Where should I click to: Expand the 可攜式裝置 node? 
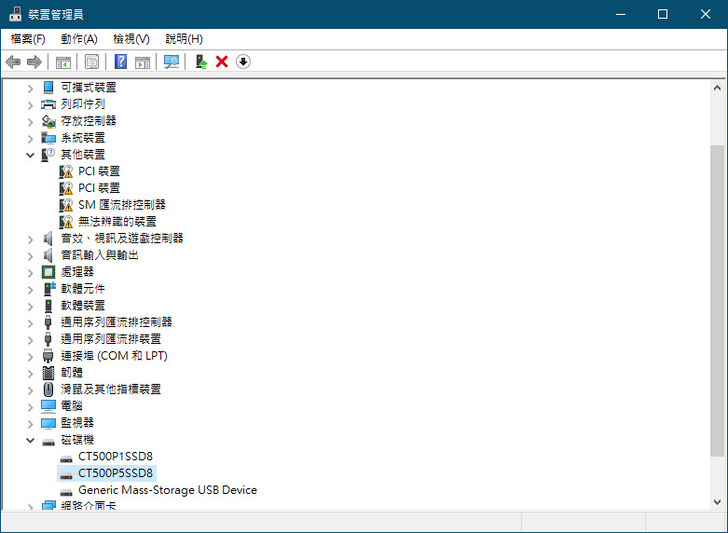click(x=30, y=88)
